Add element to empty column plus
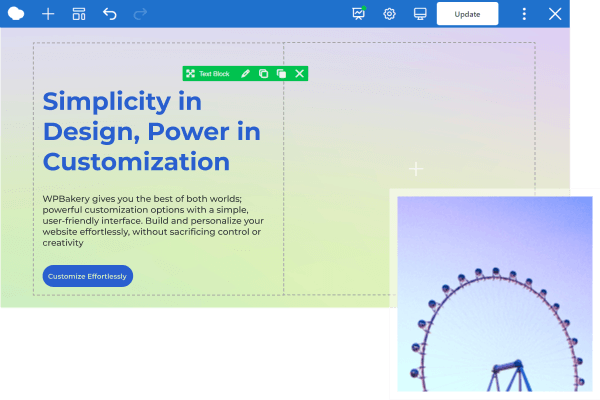 click(x=416, y=169)
